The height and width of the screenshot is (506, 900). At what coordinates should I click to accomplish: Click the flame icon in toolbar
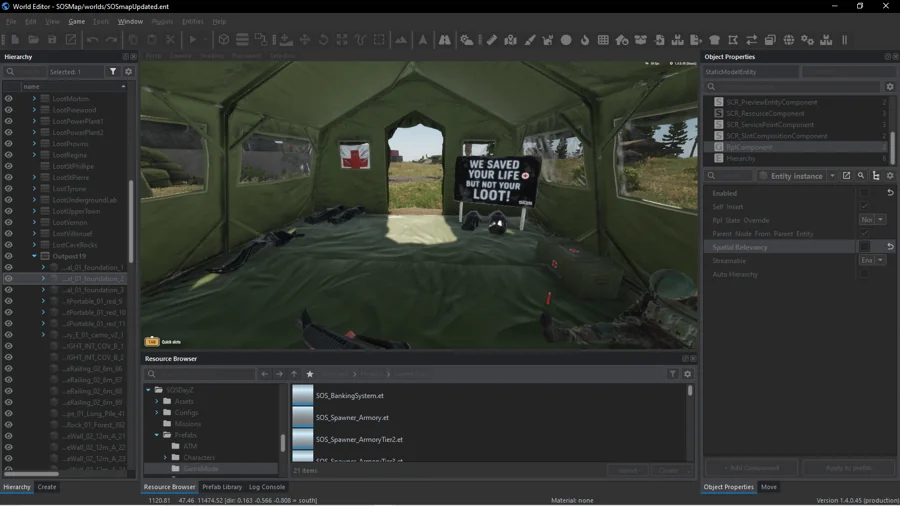[x=584, y=40]
